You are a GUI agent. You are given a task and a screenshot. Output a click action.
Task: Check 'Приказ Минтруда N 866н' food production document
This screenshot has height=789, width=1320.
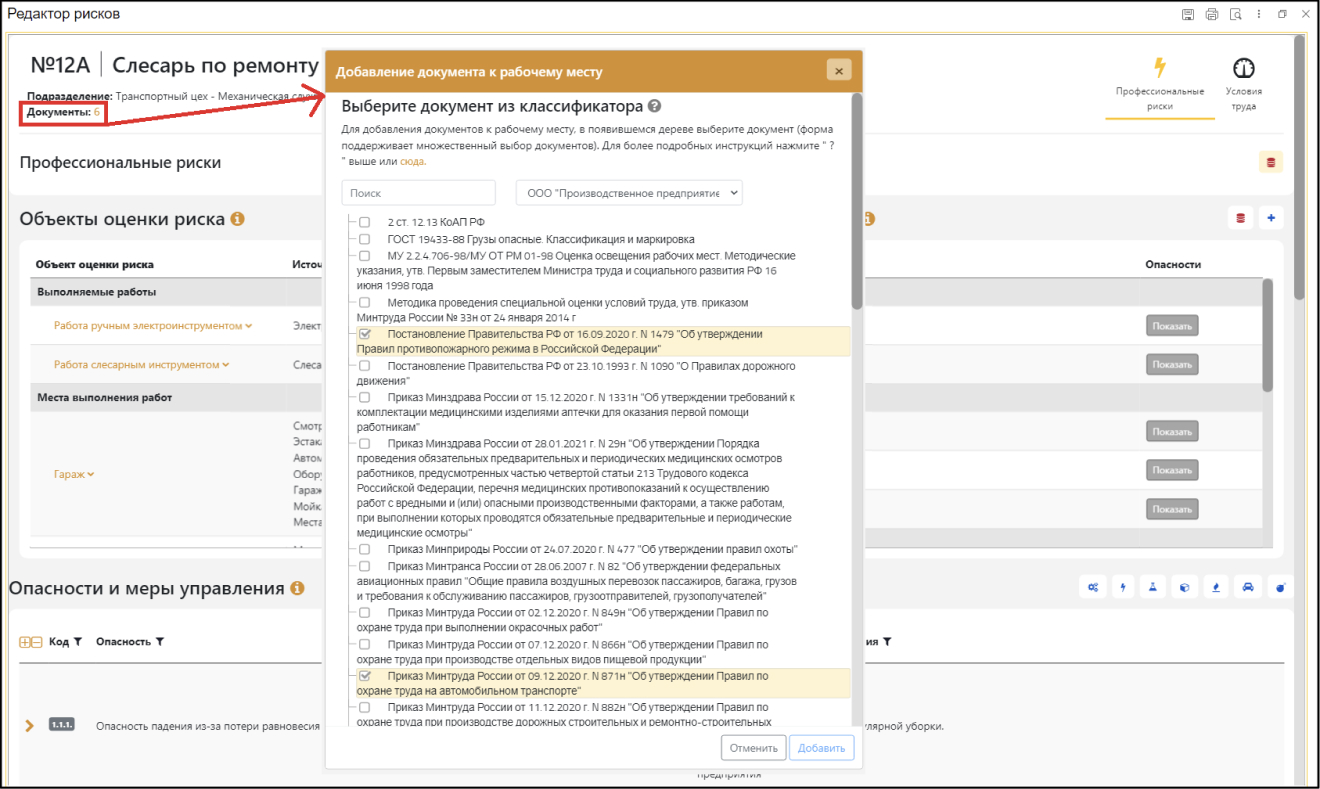click(364, 644)
